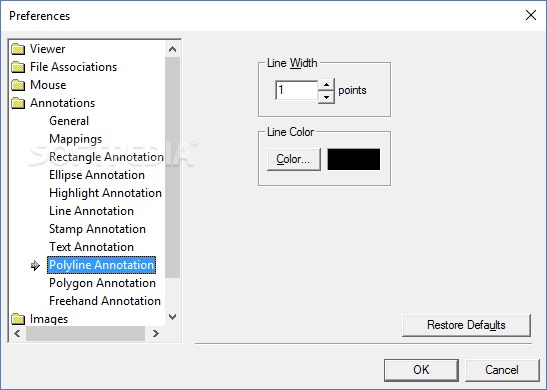
Task: Select the Annotations category label
Action: [62, 103]
